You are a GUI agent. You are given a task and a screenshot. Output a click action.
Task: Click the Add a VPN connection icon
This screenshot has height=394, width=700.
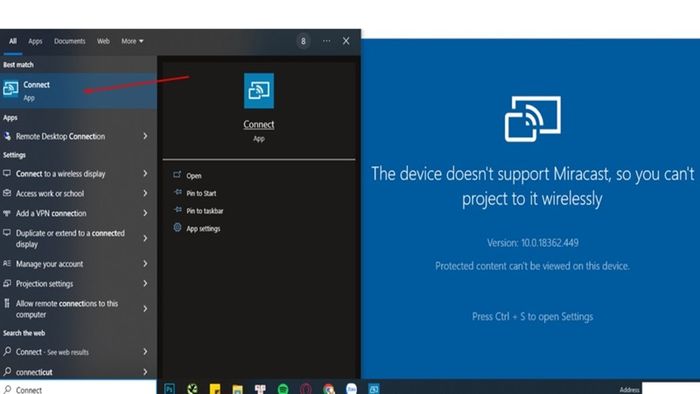point(7,213)
